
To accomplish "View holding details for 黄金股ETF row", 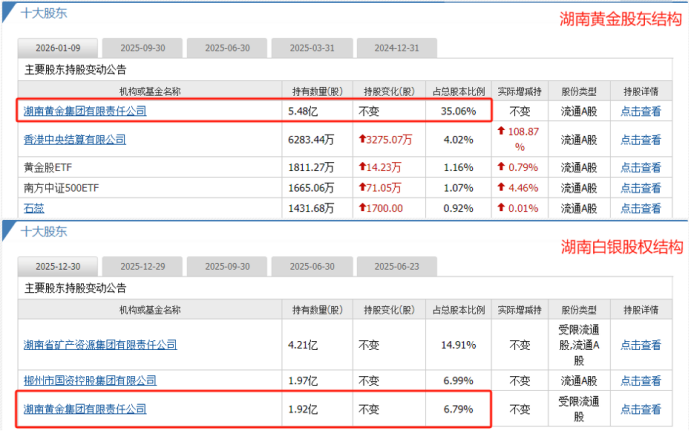I will point(641,166).
